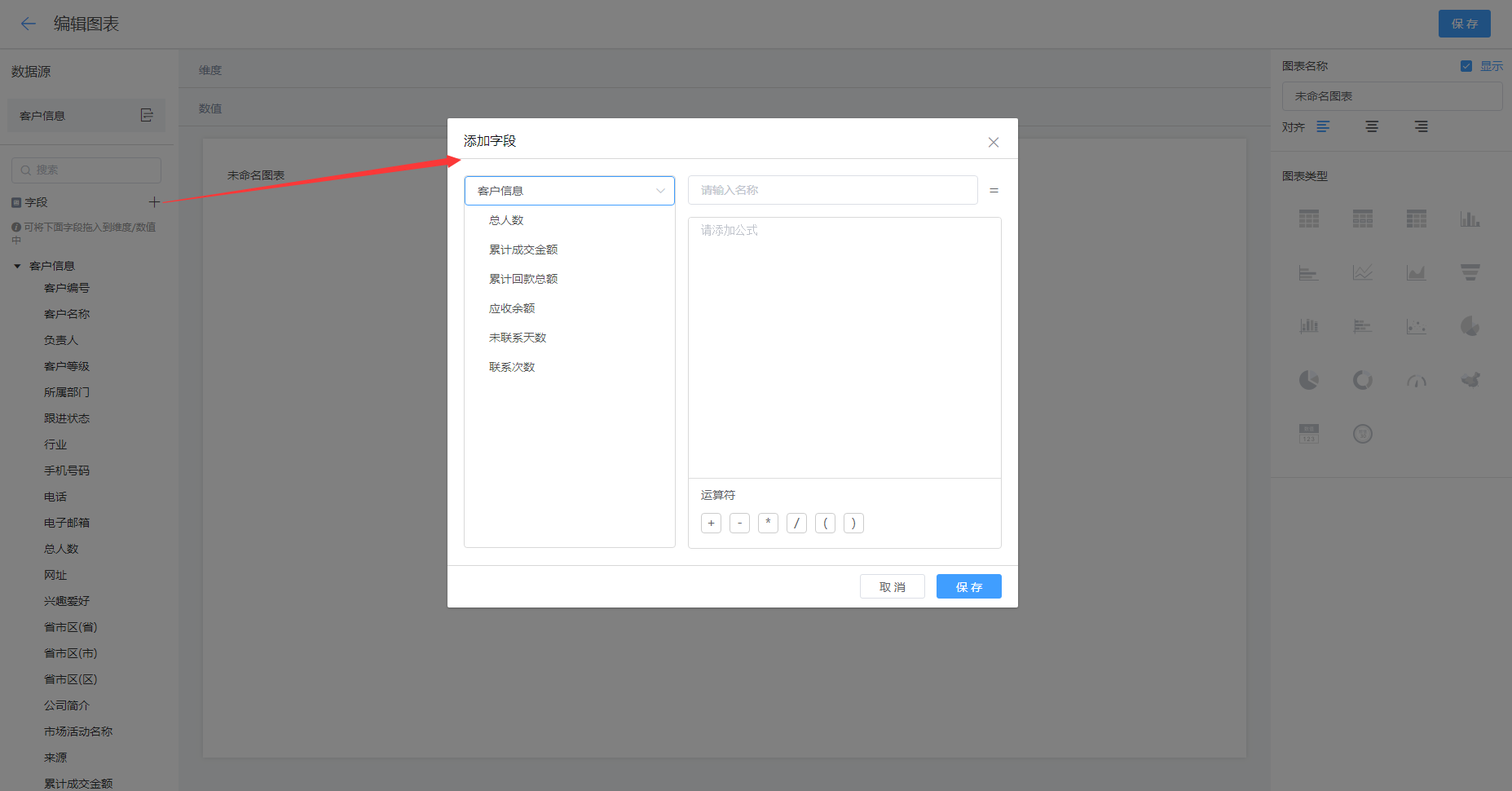Choose the area chart type
The height and width of the screenshot is (791, 1512).
[1417, 272]
